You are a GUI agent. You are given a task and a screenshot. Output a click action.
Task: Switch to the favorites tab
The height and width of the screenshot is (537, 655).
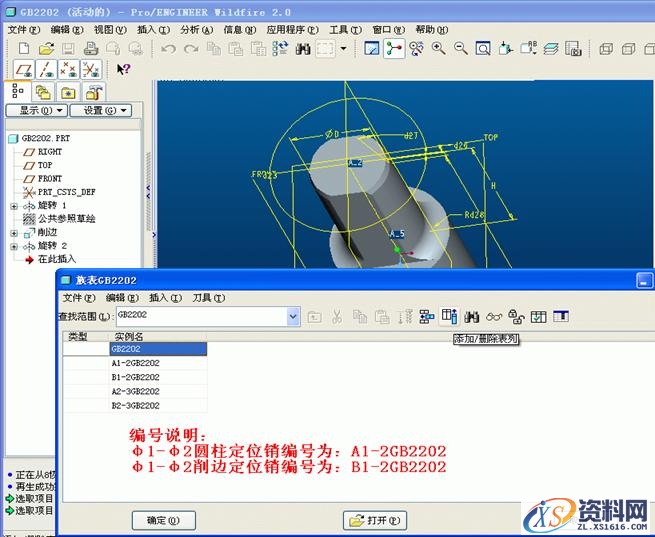(68, 92)
